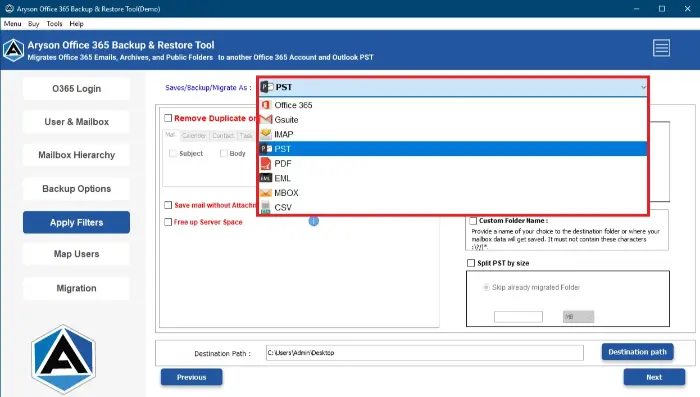Open the Buy menu
The width and height of the screenshot is (700, 397).
click(33, 24)
